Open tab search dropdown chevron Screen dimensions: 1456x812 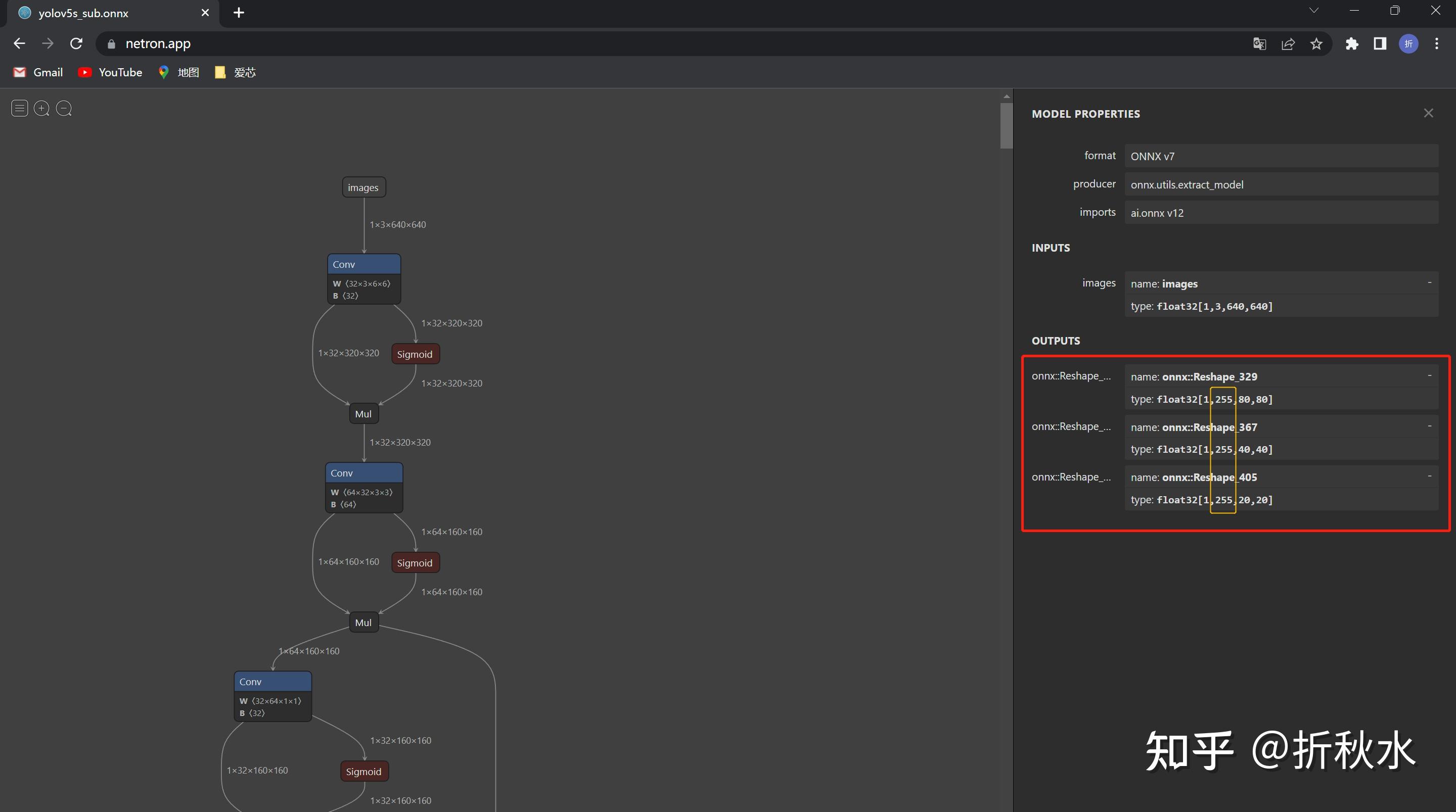(1313, 11)
